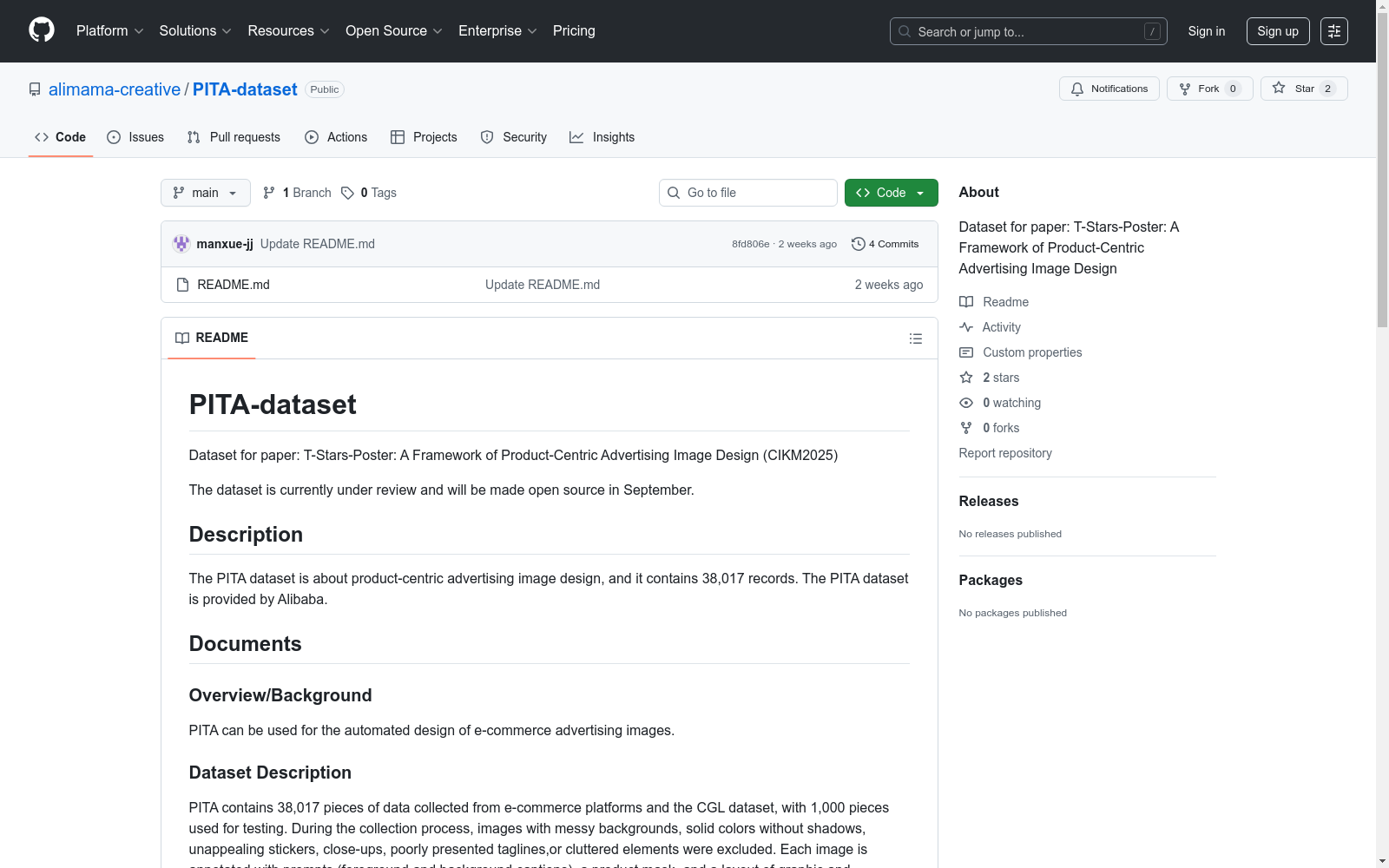Click the Custom properties icon

tap(966, 352)
